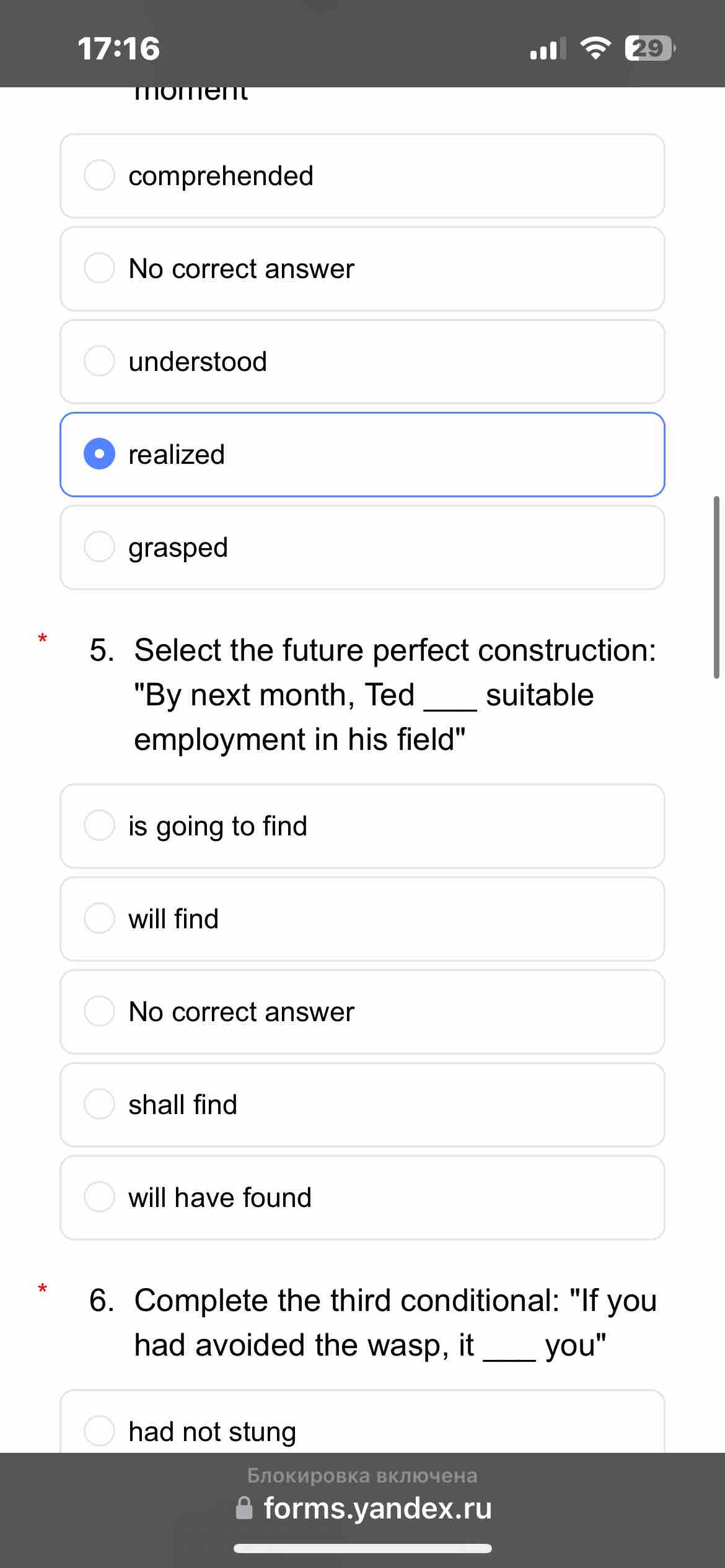Click the page scrollbar on the right edge
The image size is (725, 1568).
pos(716,587)
